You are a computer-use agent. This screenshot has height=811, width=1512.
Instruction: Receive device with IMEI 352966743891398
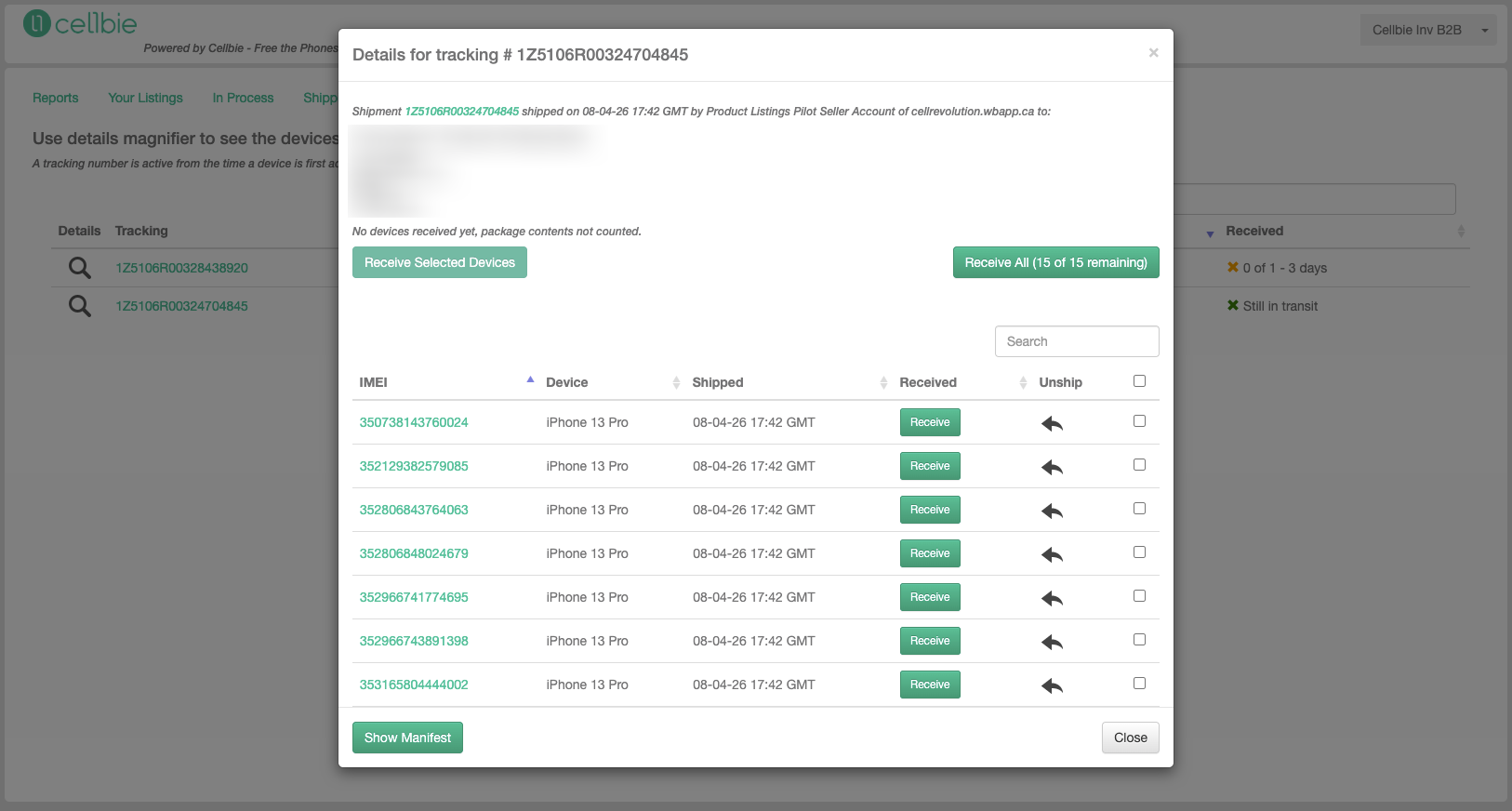click(x=930, y=641)
